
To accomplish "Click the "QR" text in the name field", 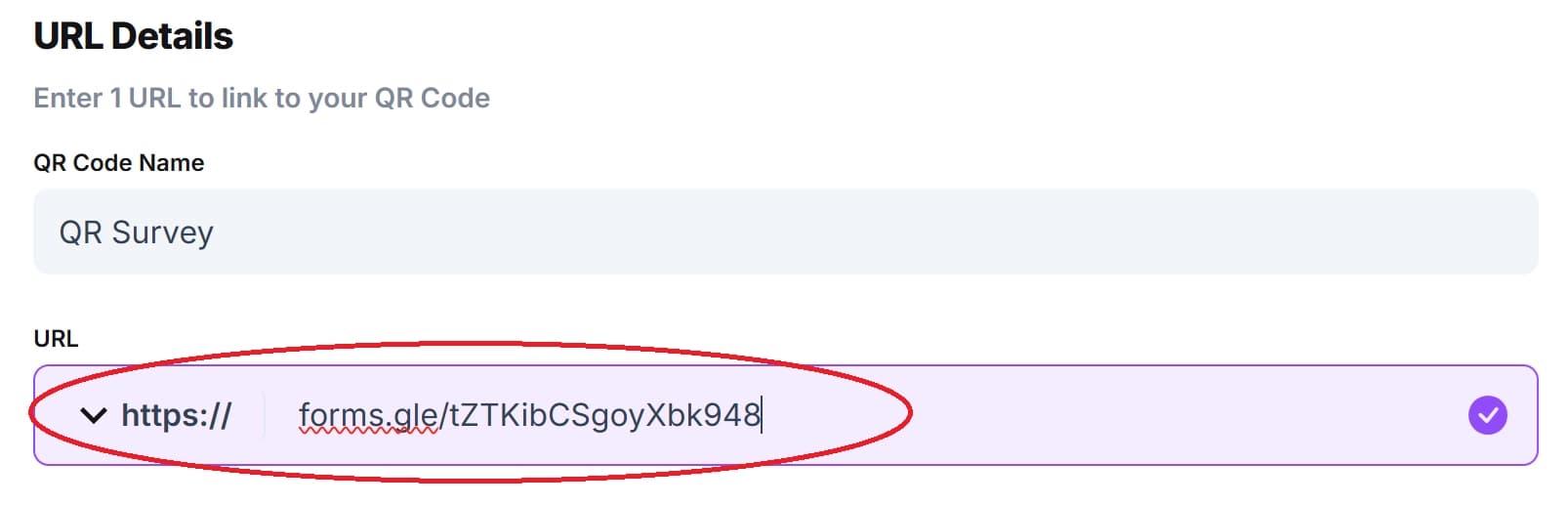I will [x=80, y=232].
